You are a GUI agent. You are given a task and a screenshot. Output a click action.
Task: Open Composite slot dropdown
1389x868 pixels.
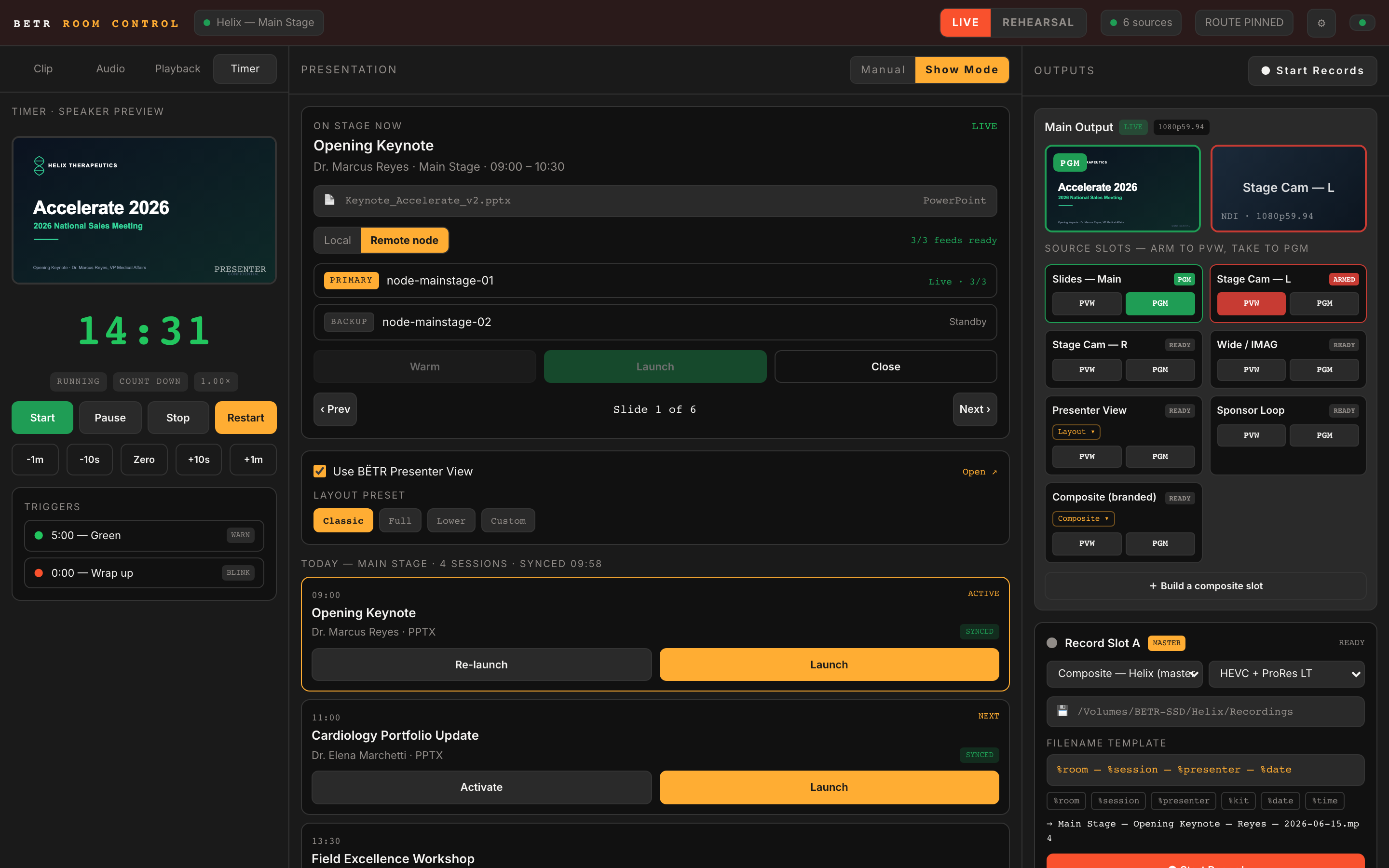pyautogui.click(x=1083, y=518)
